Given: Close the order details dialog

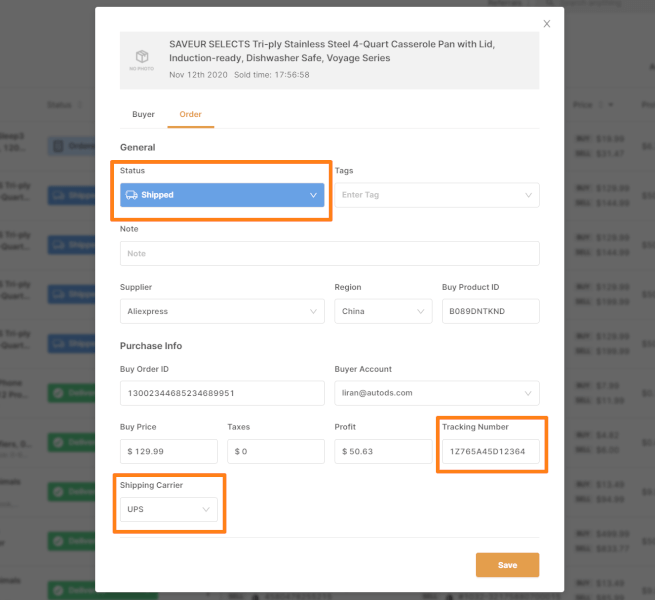Looking at the screenshot, I should [x=546, y=23].
